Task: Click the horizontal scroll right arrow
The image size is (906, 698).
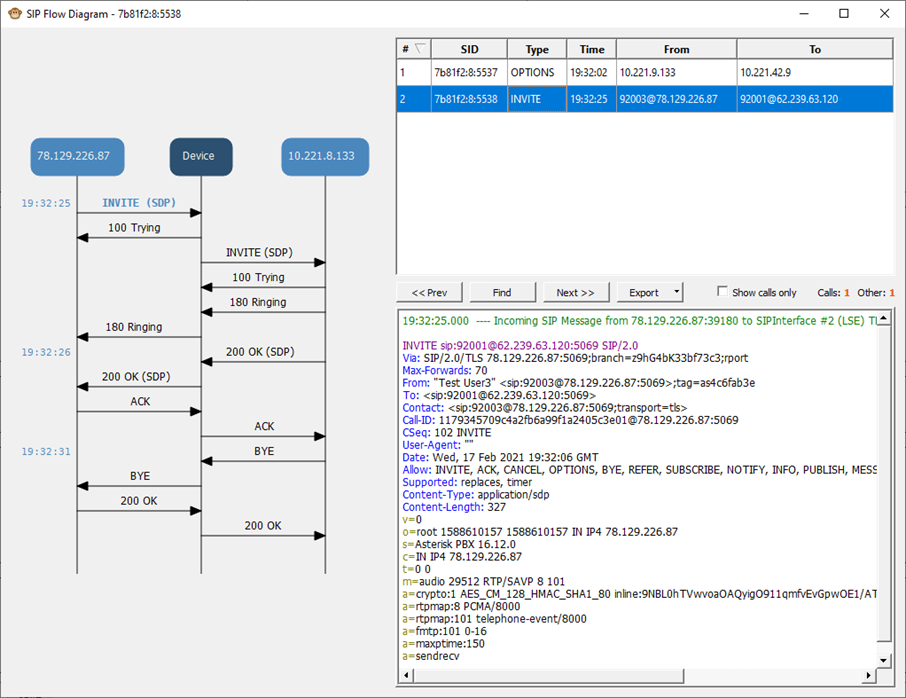Action: pyautogui.click(x=868, y=675)
